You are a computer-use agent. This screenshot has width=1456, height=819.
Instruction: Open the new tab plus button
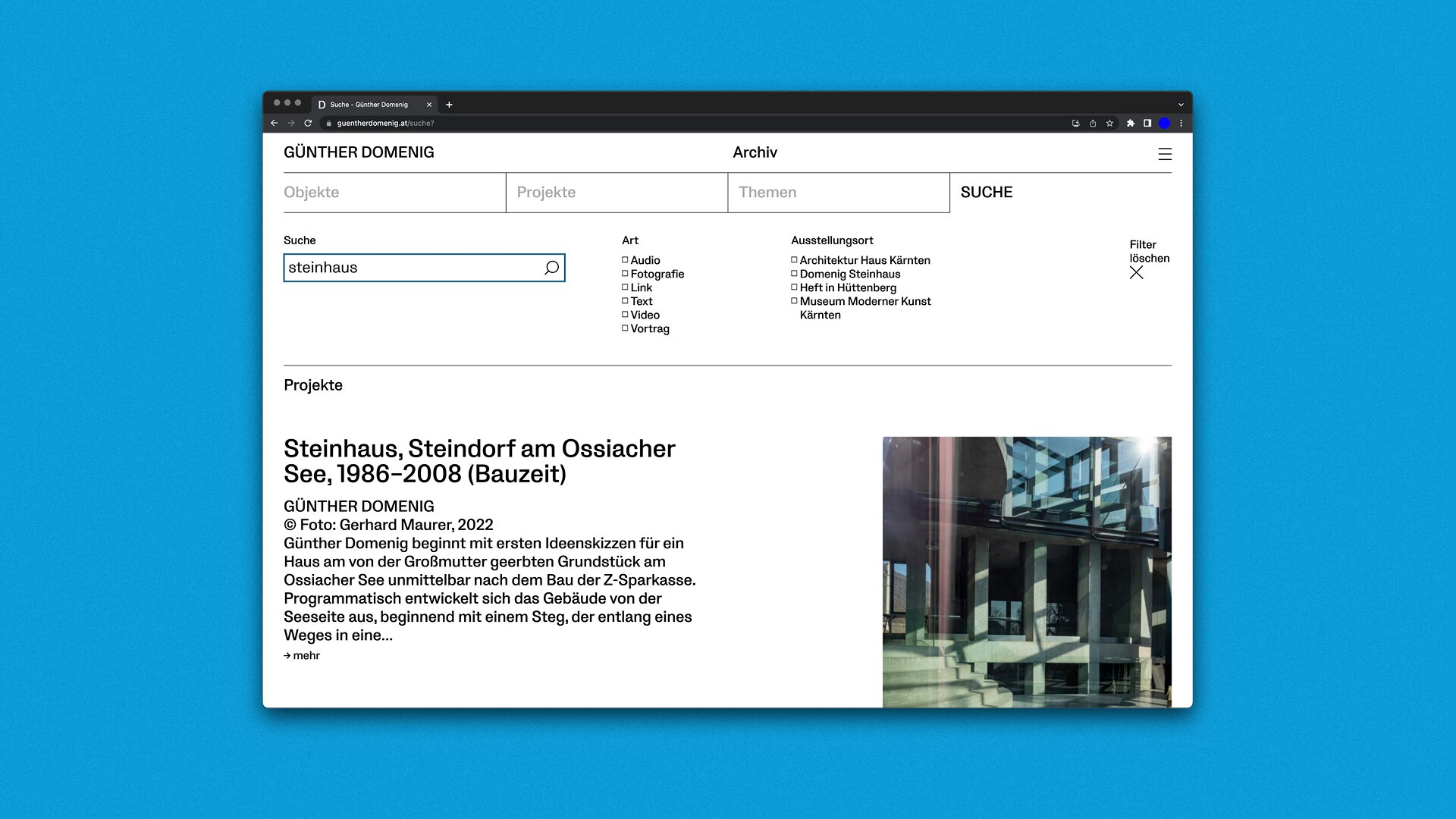tap(449, 105)
